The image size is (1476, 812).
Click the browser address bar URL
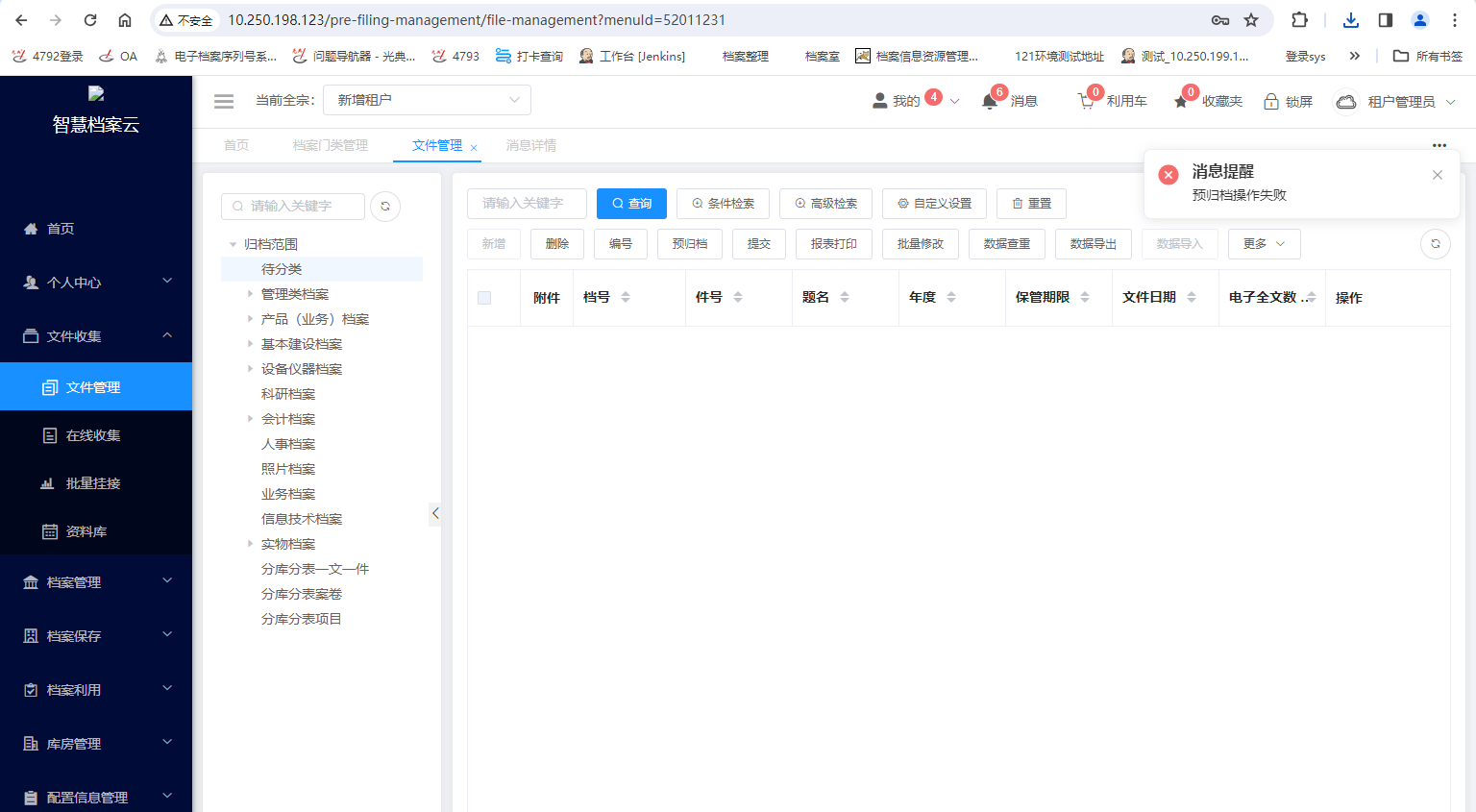pos(477,20)
